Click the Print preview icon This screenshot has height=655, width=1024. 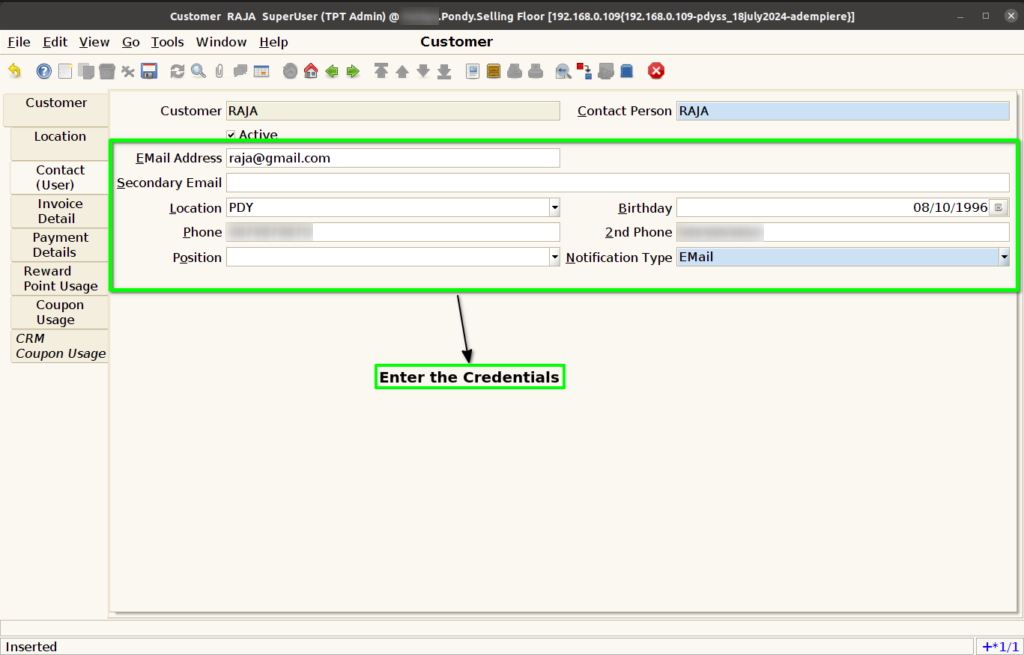click(515, 71)
